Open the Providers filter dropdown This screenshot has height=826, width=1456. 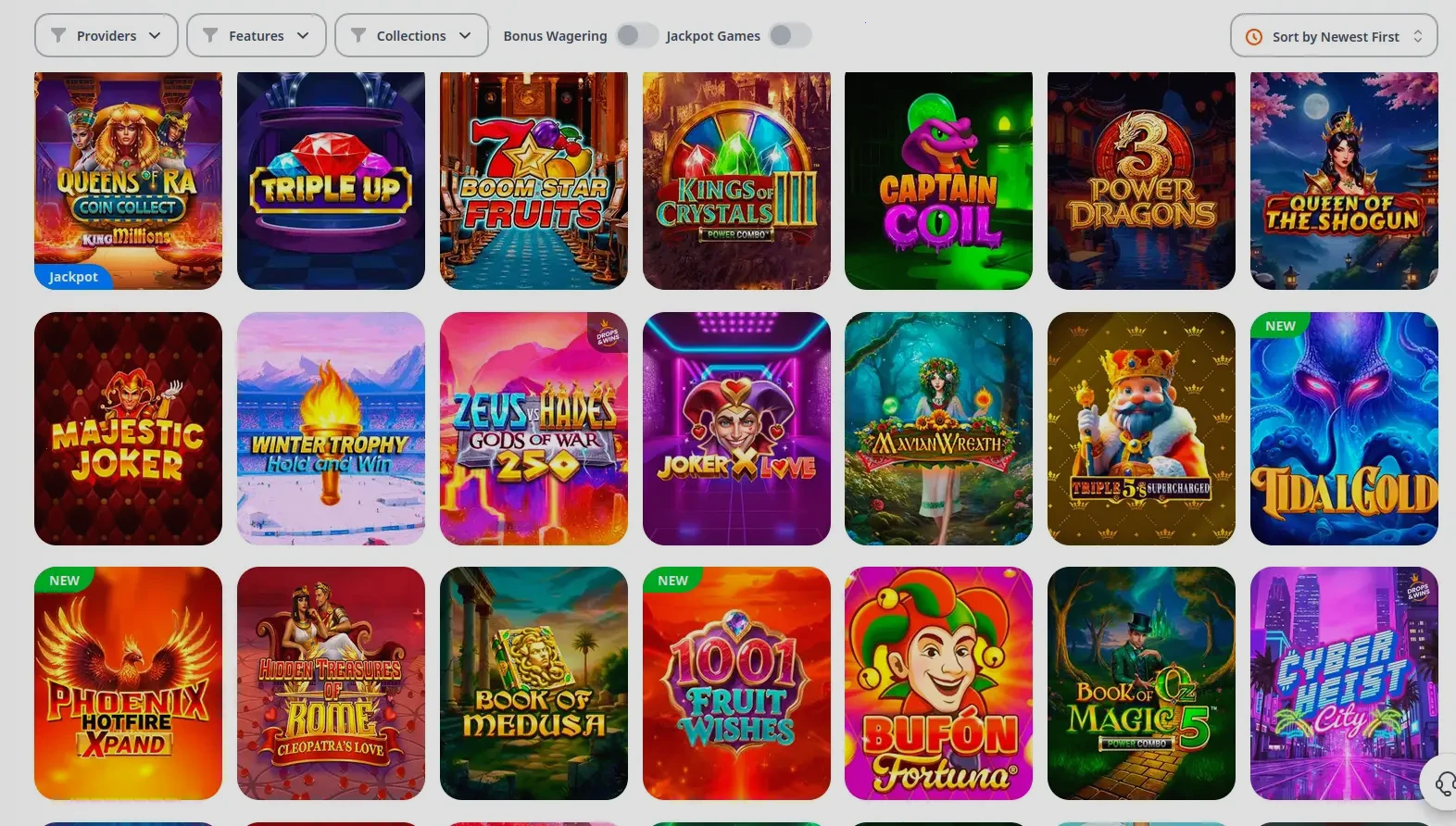tap(107, 35)
